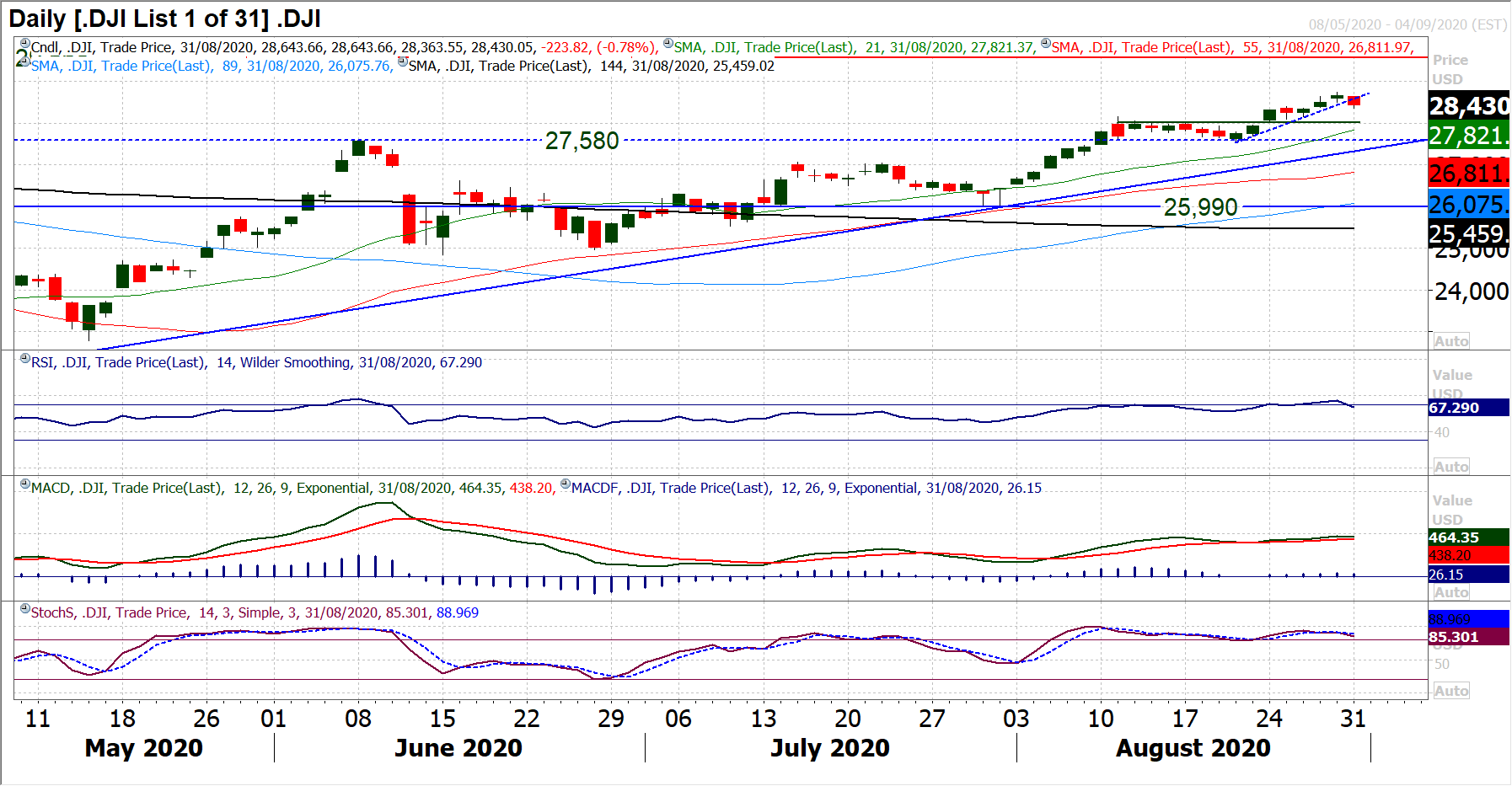Click the 25,990 support level label

(x=1200, y=207)
